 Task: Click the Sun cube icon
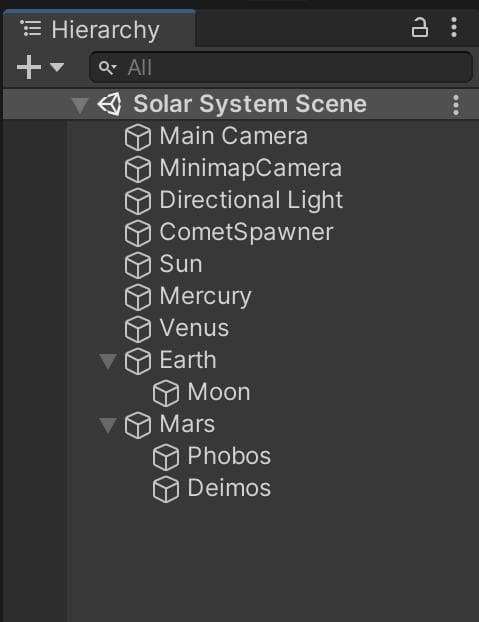138,265
